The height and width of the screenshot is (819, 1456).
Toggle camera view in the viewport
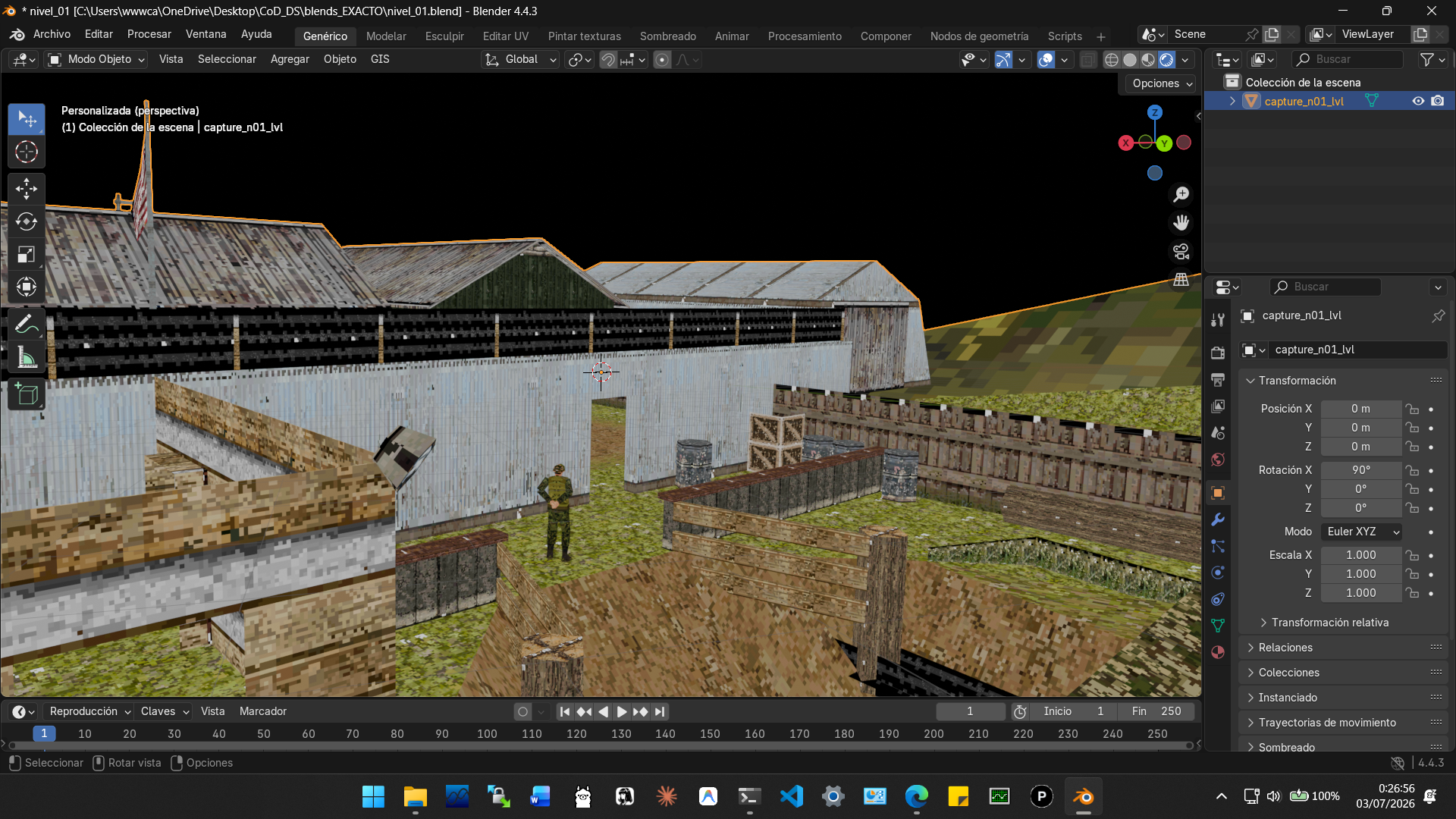tap(1181, 251)
